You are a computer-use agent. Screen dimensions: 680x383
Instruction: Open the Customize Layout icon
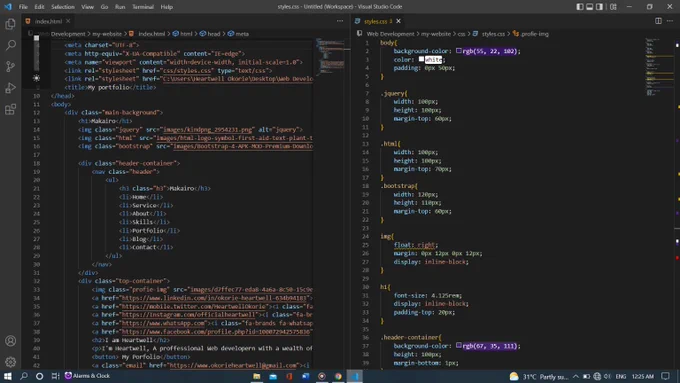613,7
